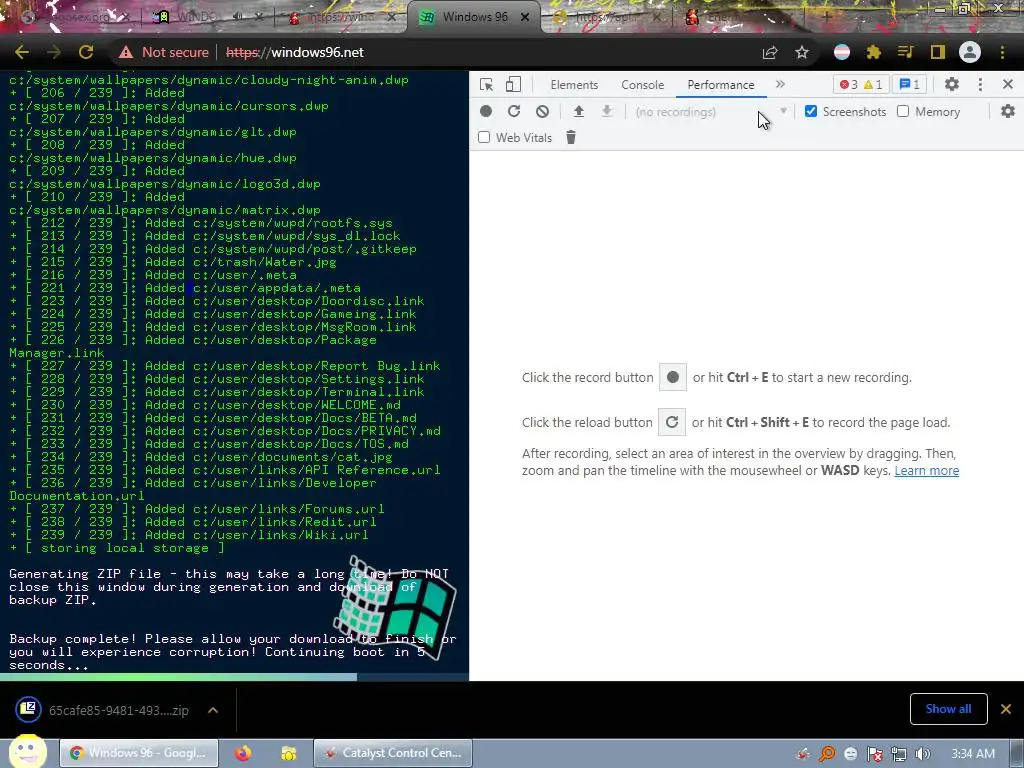
Task: Click the save profile download icon
Action: (607, 111)
